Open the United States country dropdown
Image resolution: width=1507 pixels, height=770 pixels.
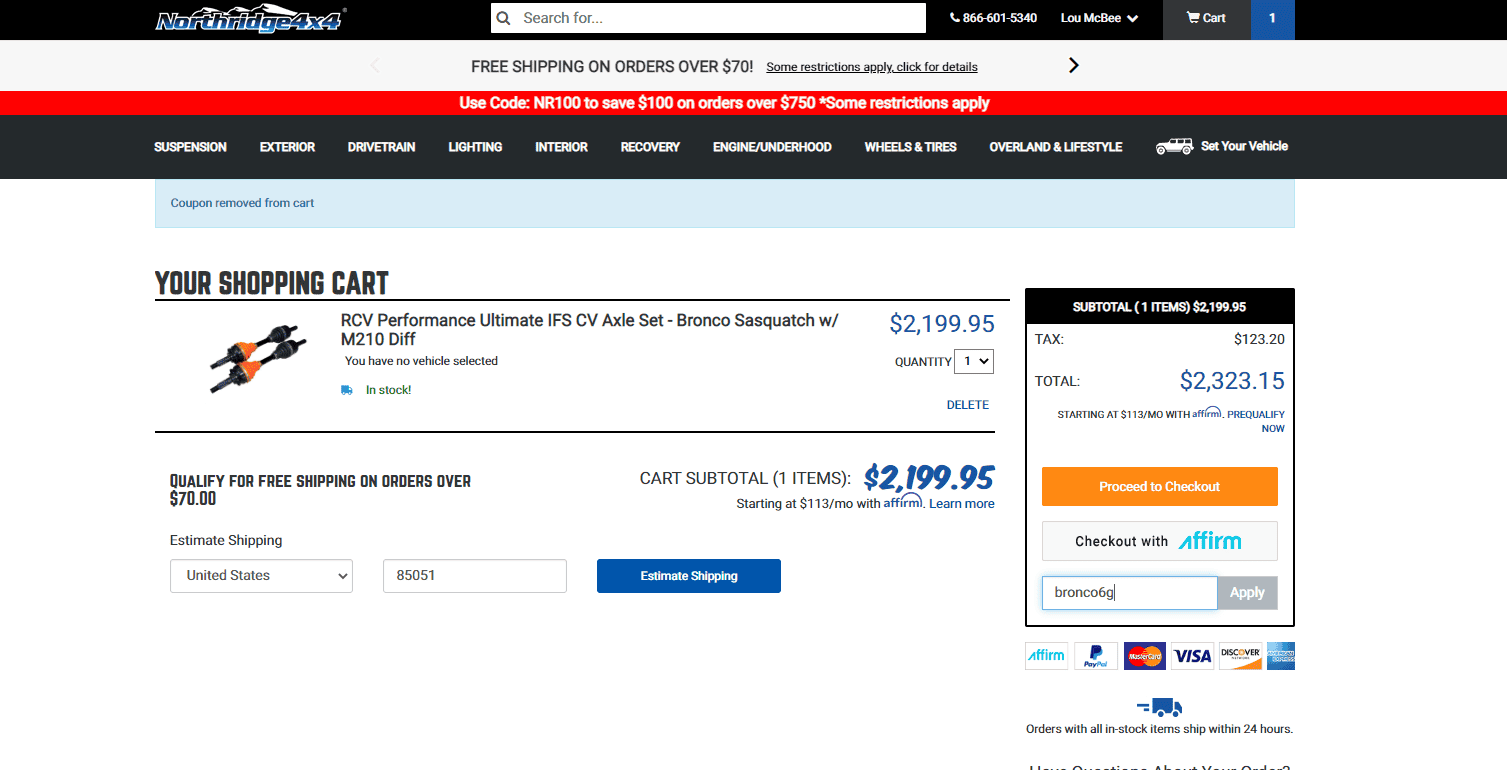tap(261, 576)
